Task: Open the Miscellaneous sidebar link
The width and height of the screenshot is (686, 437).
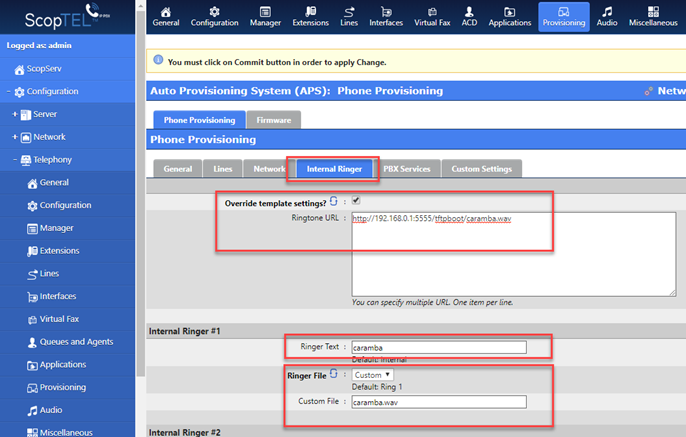Action: pyautogui.click(x=66, y=432)
